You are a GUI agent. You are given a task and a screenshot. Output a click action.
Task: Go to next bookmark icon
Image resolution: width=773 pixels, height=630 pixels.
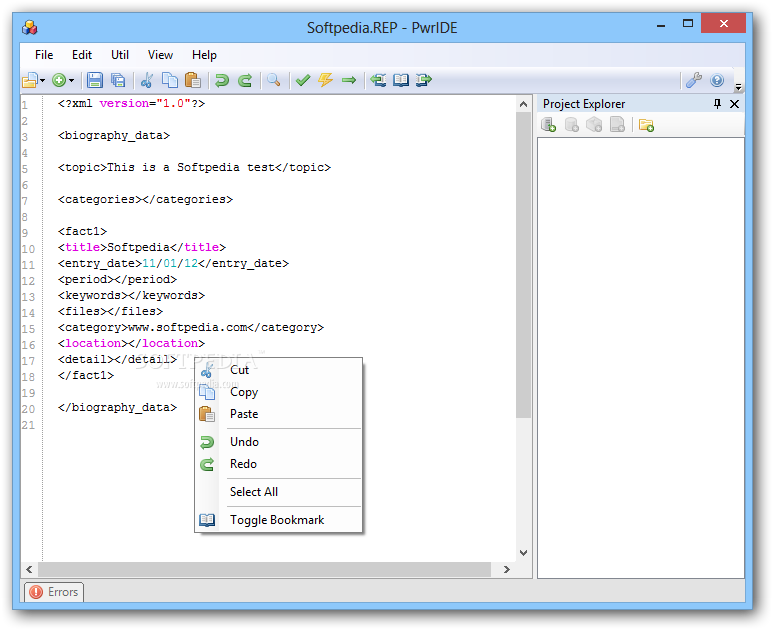tap(423, 80)
